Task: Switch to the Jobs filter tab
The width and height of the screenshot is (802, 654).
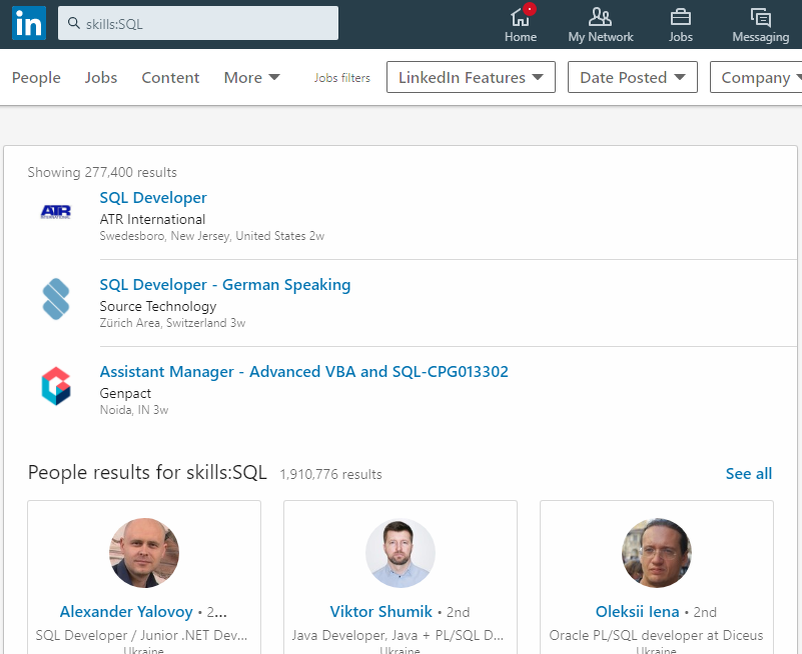Action: click(101, 77)
